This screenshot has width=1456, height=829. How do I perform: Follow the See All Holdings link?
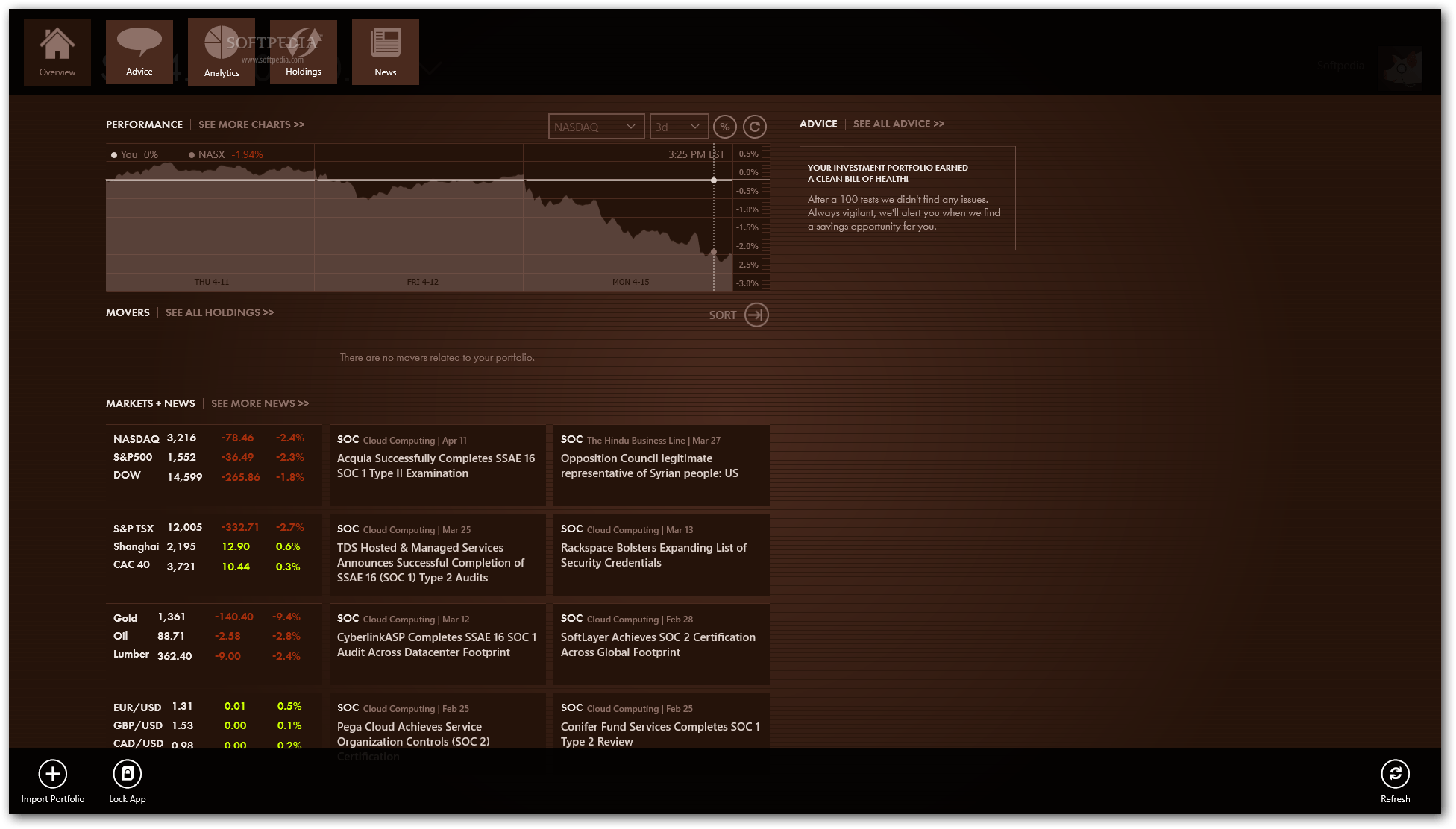pos(219,312)
